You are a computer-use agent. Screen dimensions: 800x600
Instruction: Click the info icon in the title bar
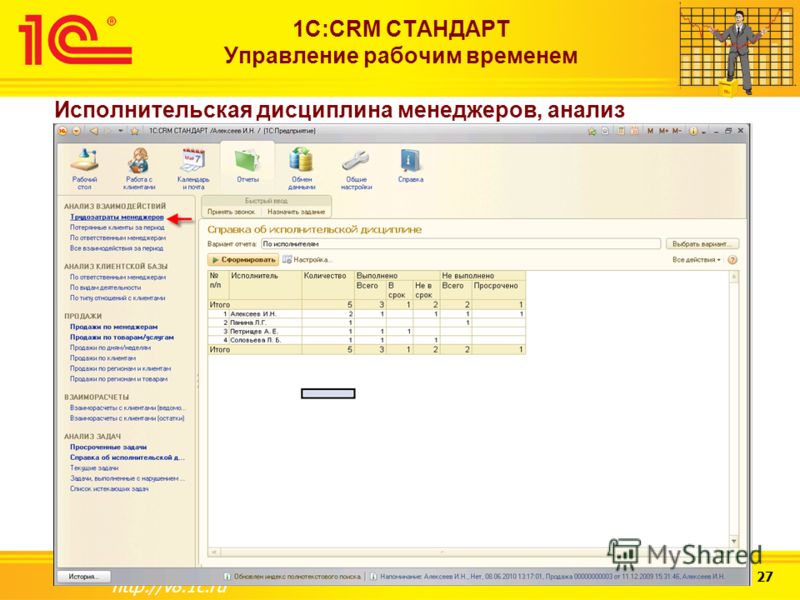[693, 131]
